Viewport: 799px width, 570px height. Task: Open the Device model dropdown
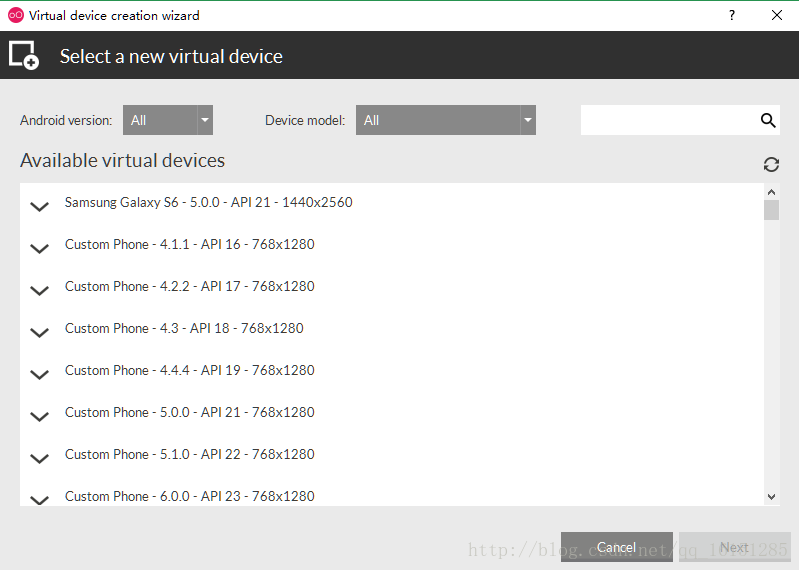point(446,120)
